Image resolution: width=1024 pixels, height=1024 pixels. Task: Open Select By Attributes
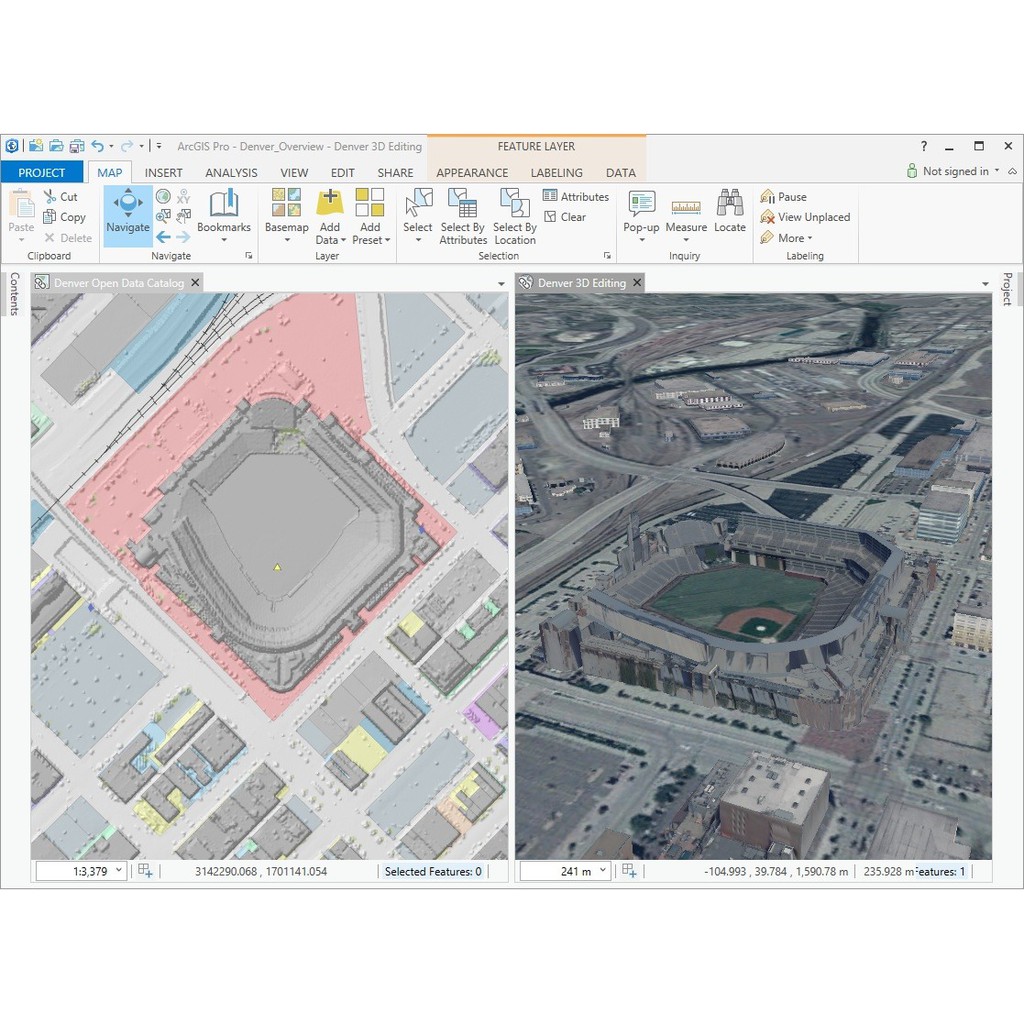(463, 215)
